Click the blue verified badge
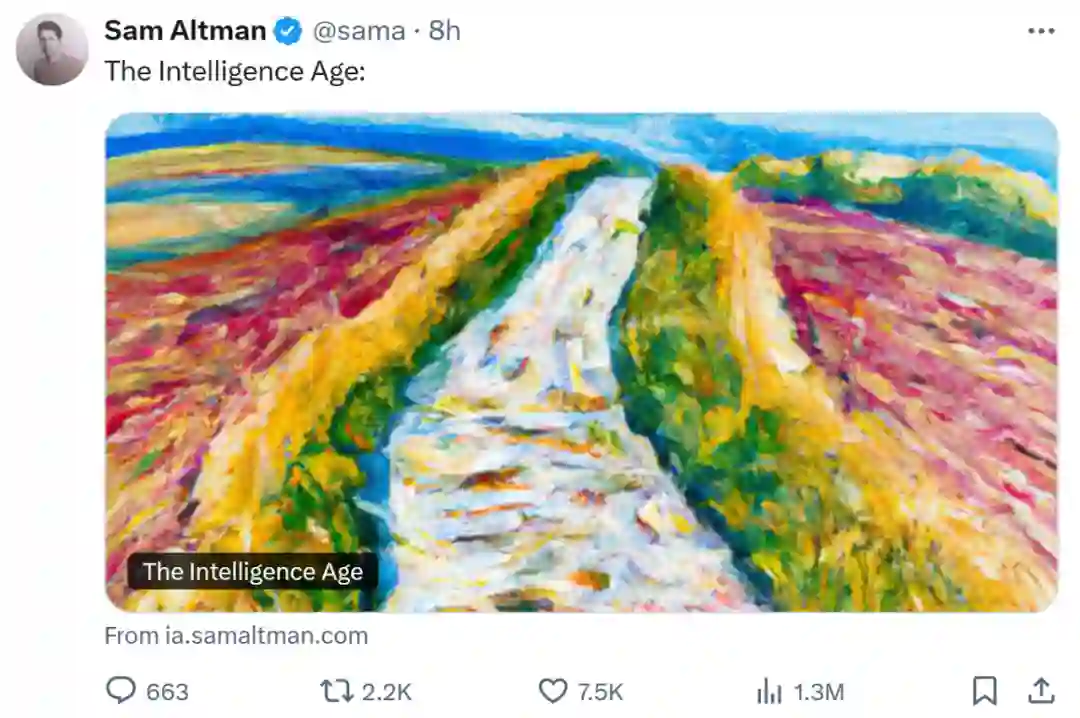Viewport: 1080px width, 718px height. (x=289, y=32)
